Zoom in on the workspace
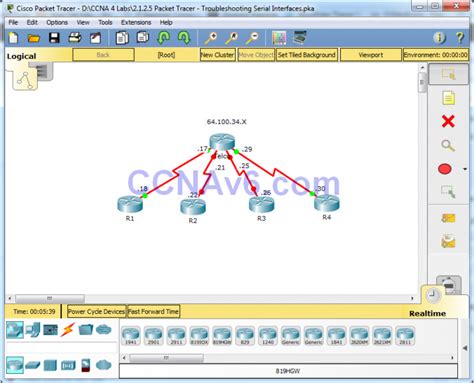Screen dimensions: 474x383 pos(211,38)
